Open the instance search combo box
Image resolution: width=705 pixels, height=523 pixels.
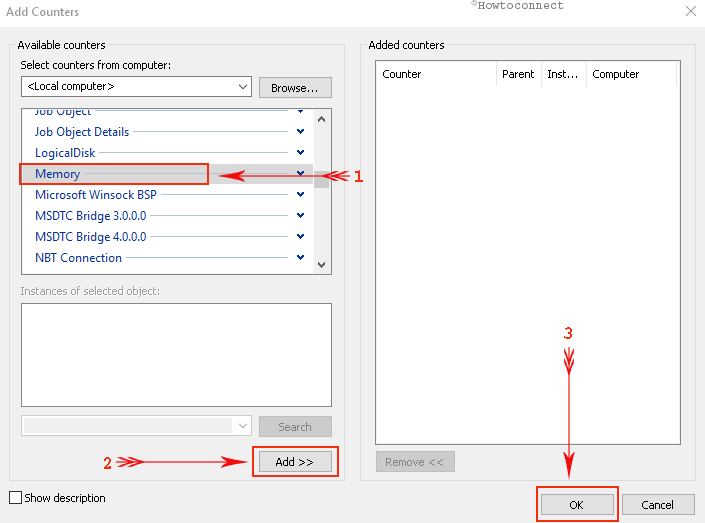tap(136, 425)
